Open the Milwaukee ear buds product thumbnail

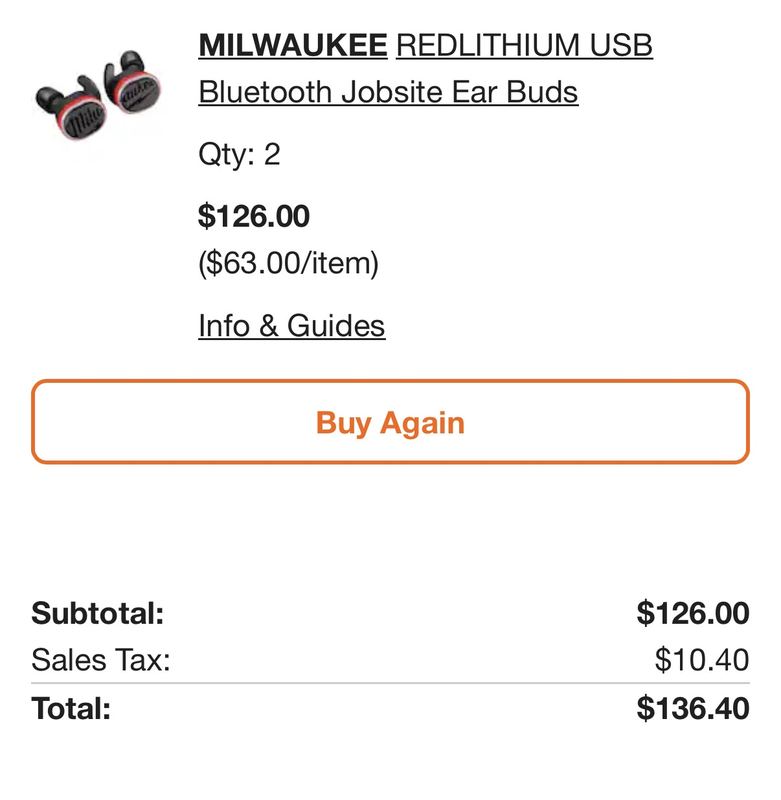tap(98, 95)
